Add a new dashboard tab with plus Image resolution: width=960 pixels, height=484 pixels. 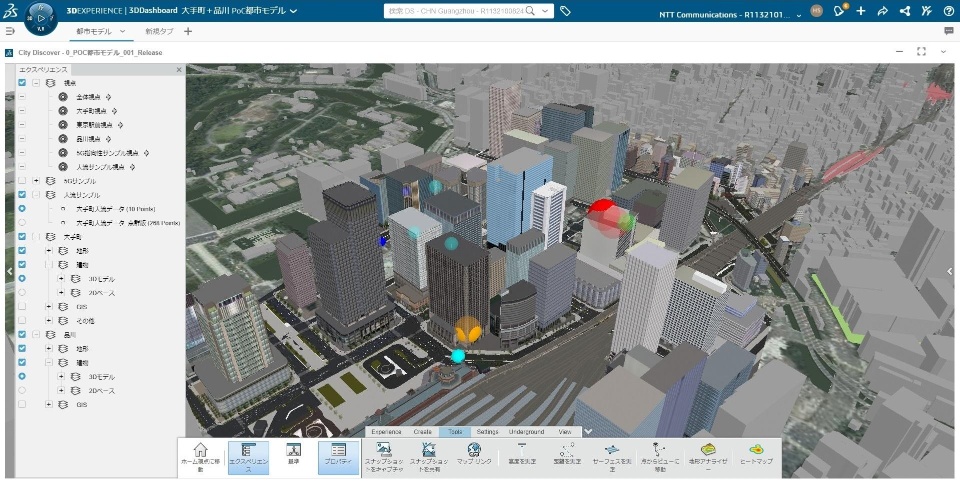pos(188,31)
